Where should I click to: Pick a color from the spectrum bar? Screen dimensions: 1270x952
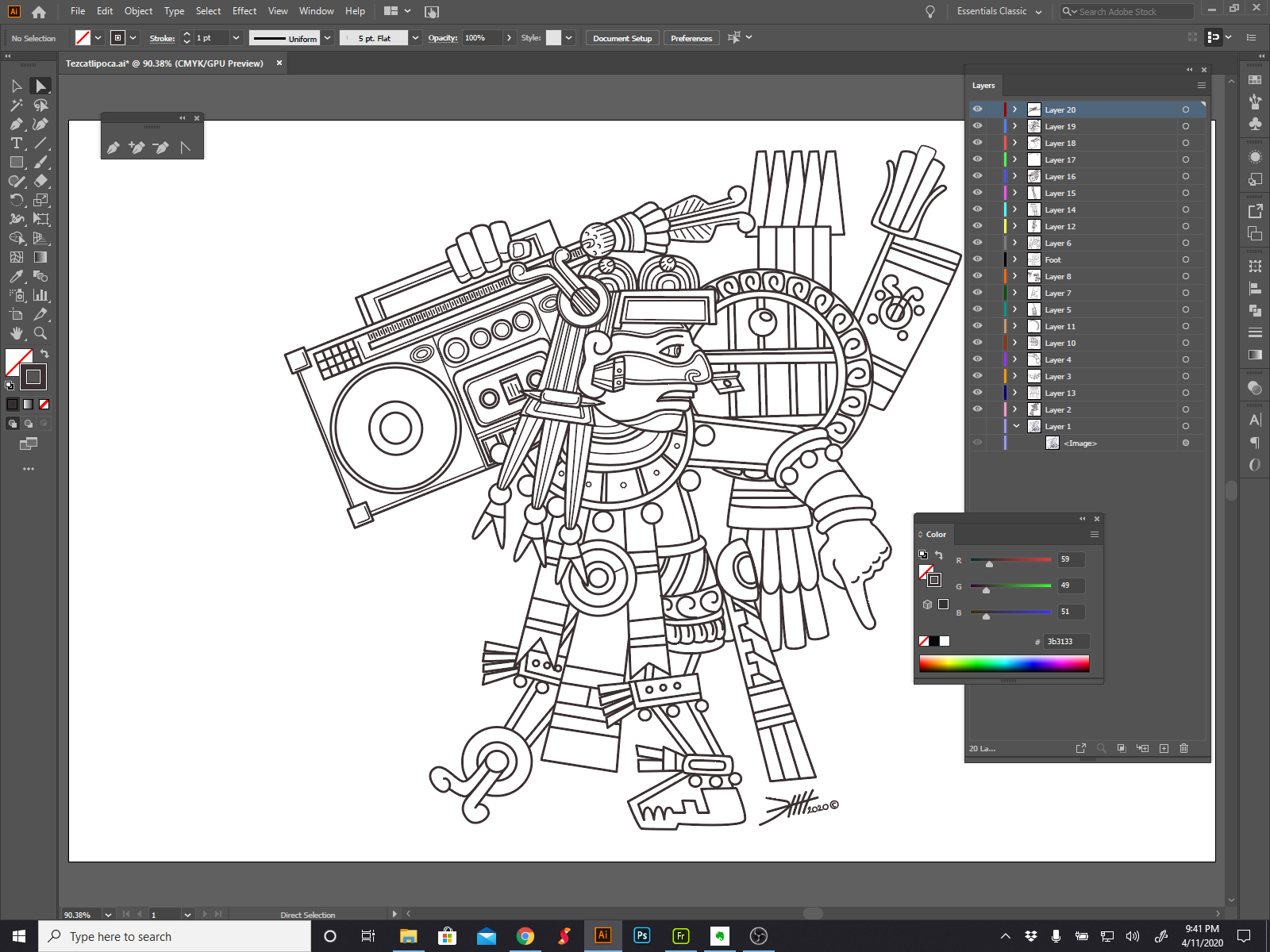(1003, 663)
